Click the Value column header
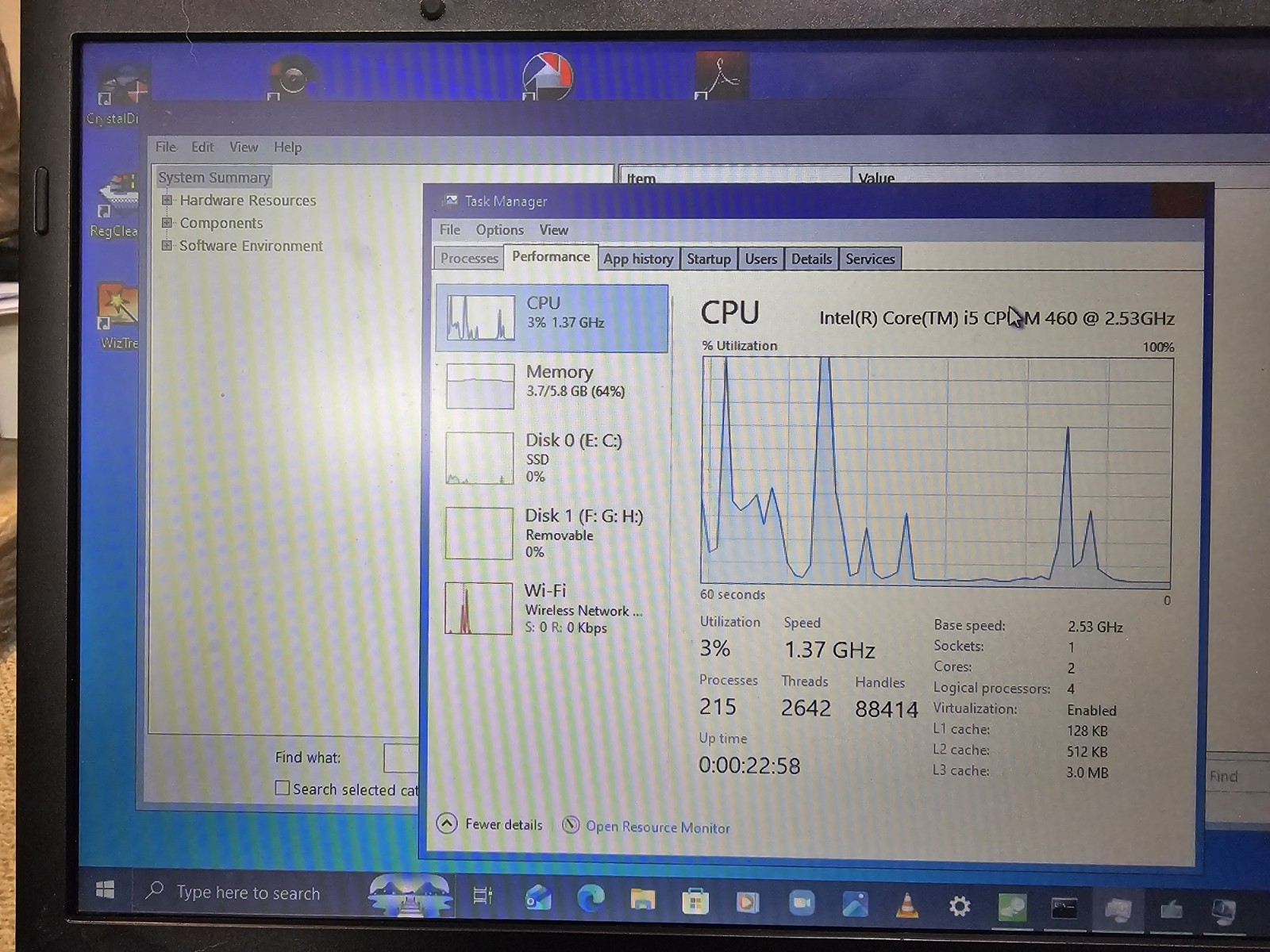 click(1060, 178)
